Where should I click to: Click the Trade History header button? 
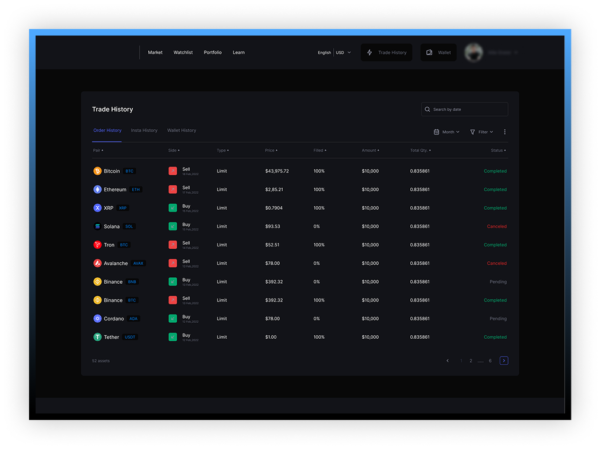[x=386, y=52]
